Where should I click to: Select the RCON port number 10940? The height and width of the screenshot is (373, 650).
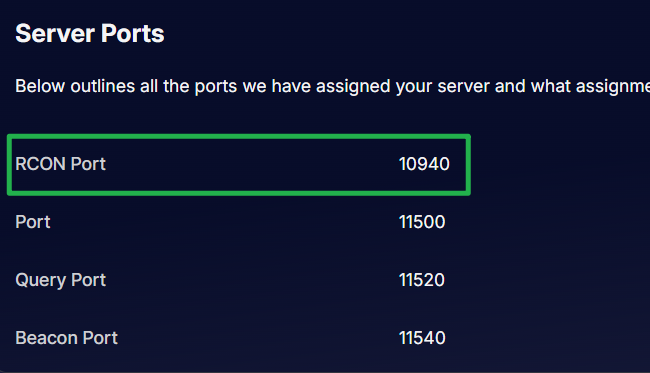[424, 164]
